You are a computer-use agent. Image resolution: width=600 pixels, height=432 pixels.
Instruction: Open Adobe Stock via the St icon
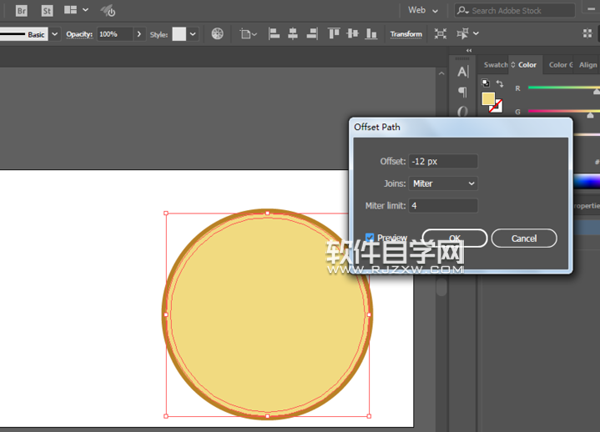click(x=46, y=10)
